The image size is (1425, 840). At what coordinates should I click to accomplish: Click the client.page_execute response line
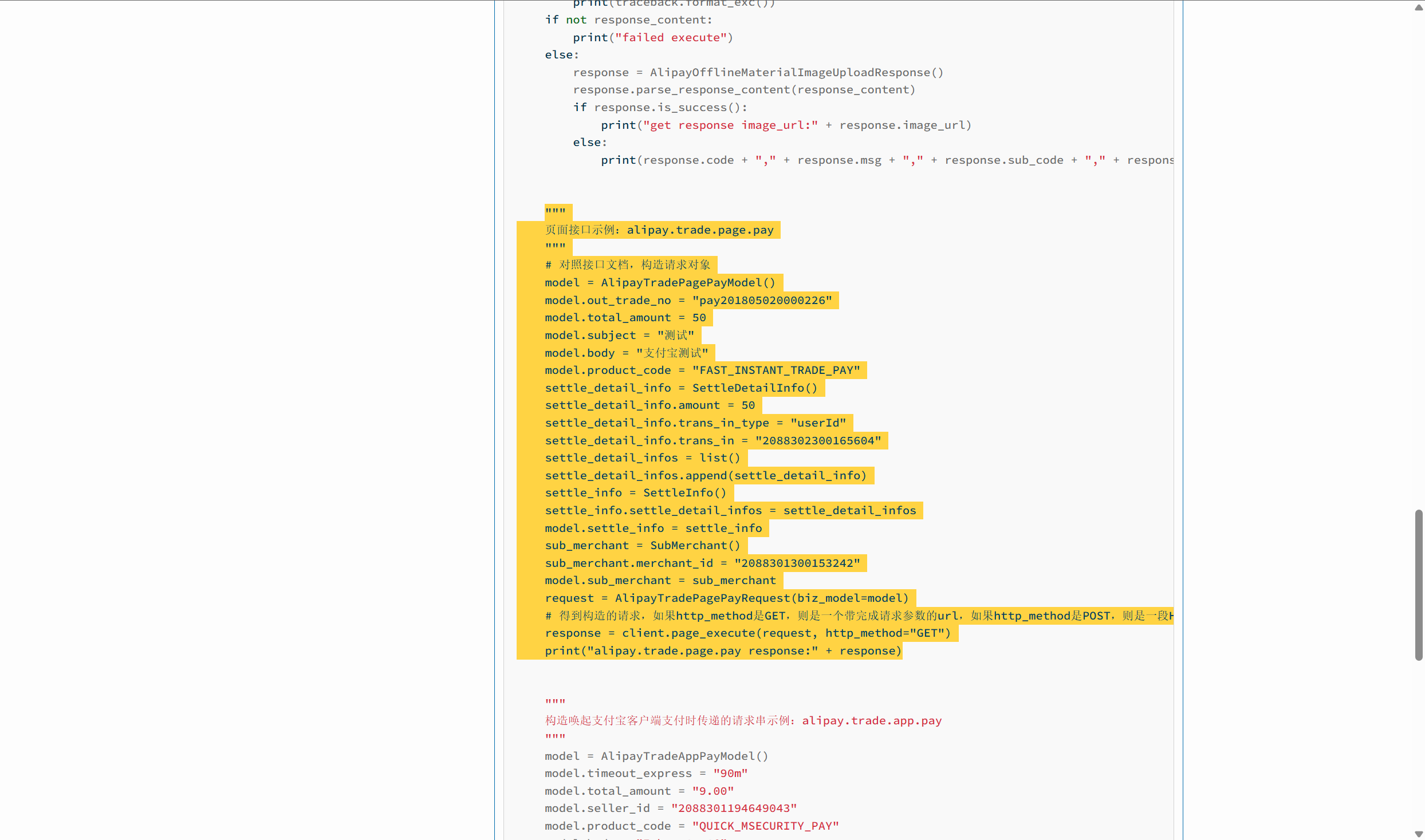(x=747, y=633)
